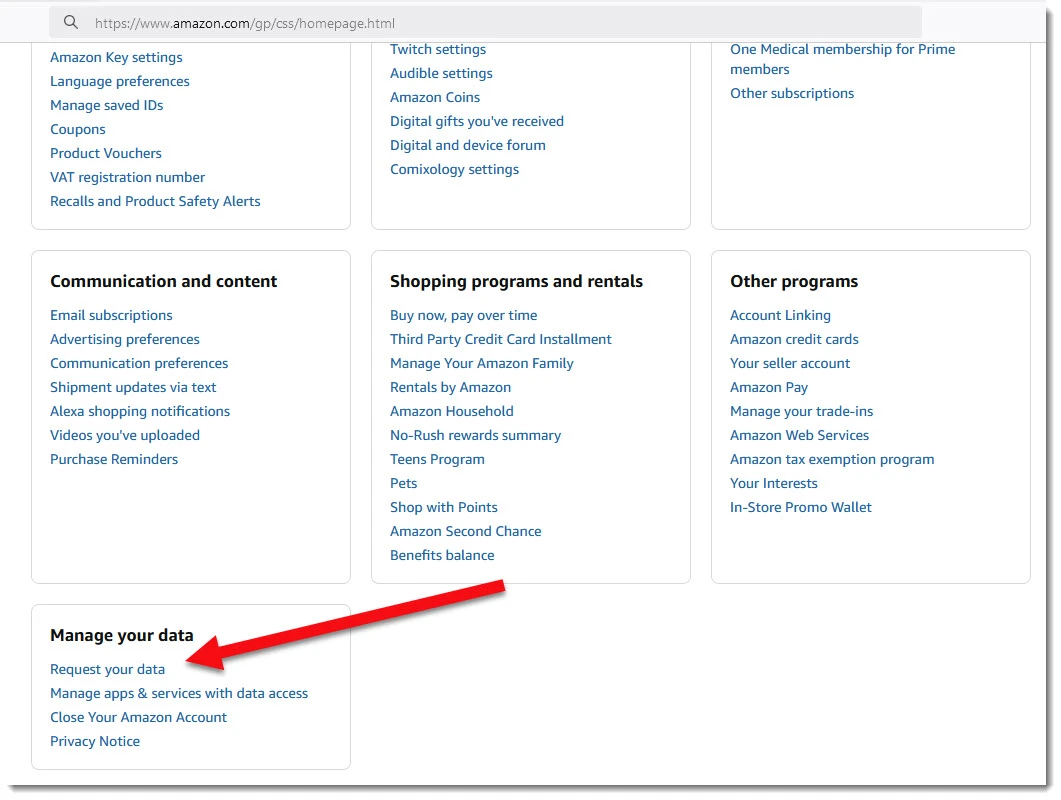Image resolution: width=1061 pixels, height=800 pixels.
Task: View Recalls and Product Safety Alerts
Action: [155, 202]
